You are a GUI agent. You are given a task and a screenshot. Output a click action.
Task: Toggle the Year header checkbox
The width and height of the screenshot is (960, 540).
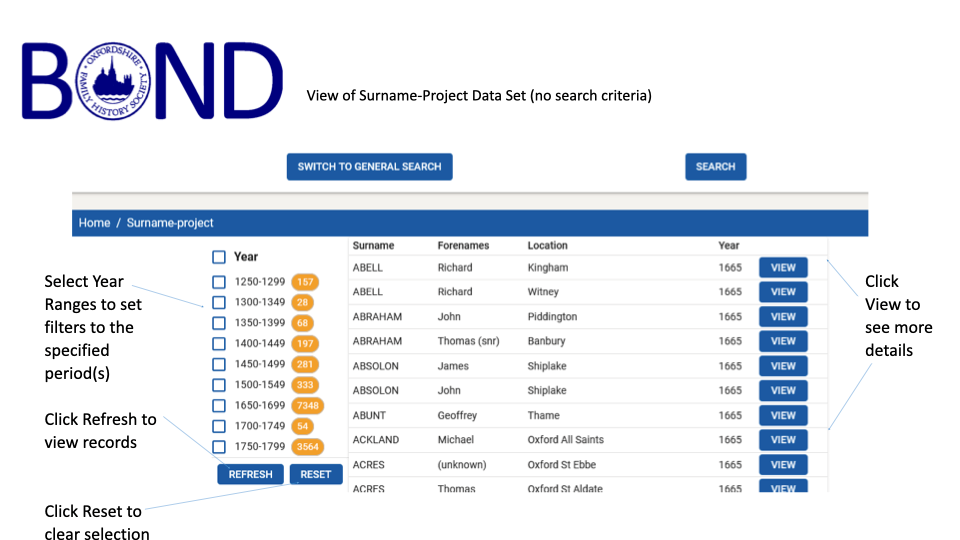219,257
